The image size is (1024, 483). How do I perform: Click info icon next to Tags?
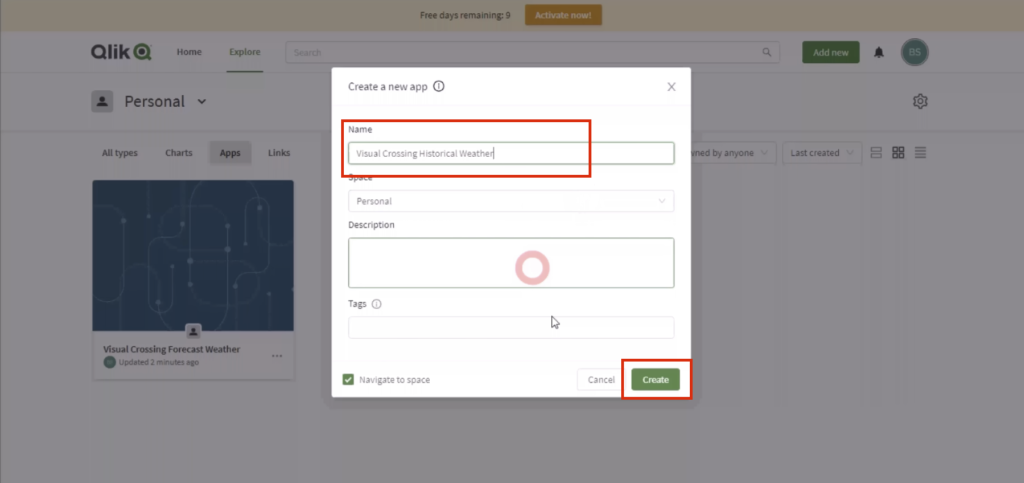click(376, 304)
